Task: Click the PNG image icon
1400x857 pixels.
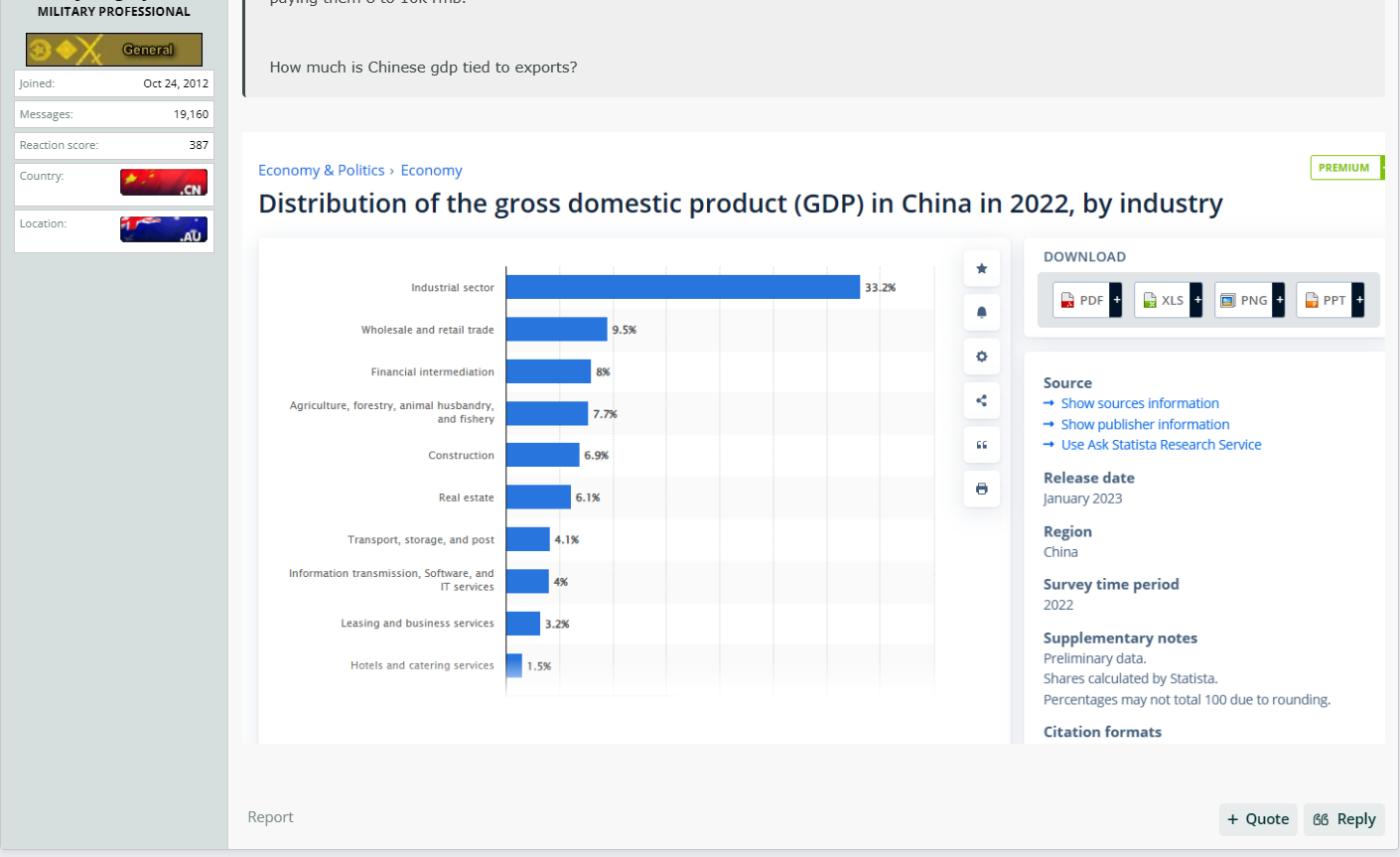Action: click(1228, 300)
